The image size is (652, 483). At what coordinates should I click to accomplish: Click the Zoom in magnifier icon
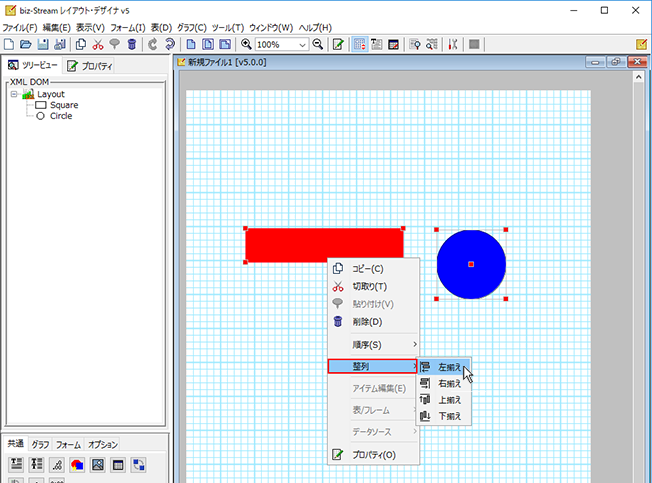(246, 45)
